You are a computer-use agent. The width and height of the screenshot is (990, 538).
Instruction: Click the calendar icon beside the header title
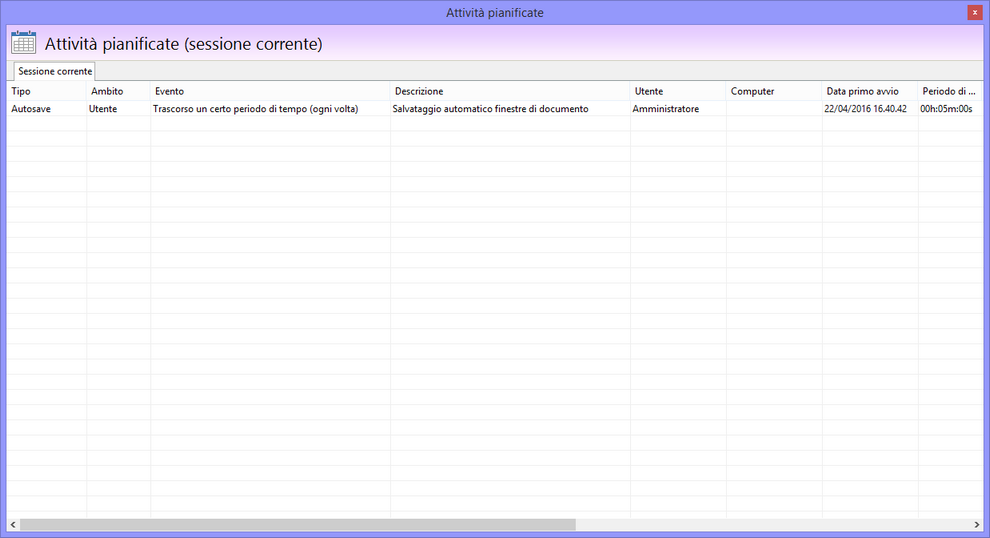(23, 44)
